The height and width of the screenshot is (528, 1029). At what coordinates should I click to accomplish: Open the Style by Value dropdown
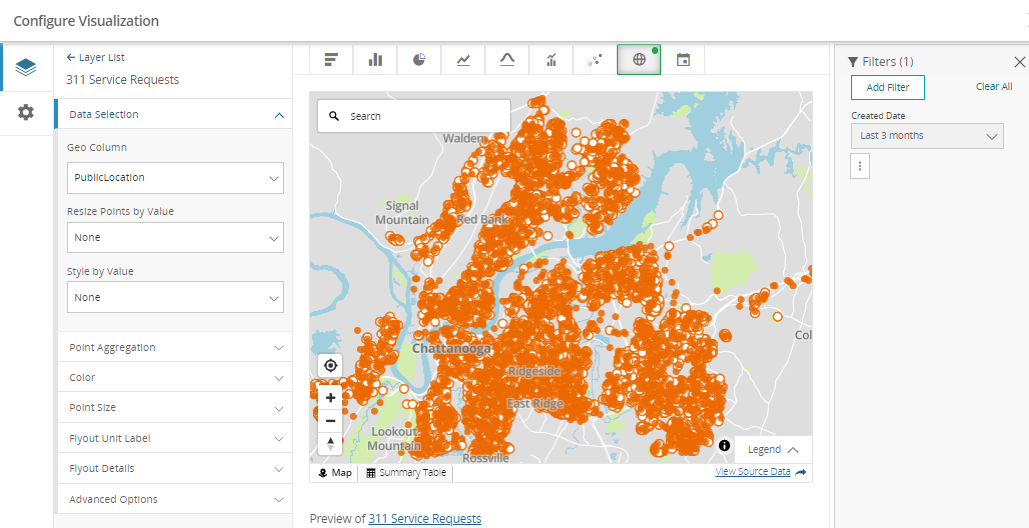pos(175,297)
